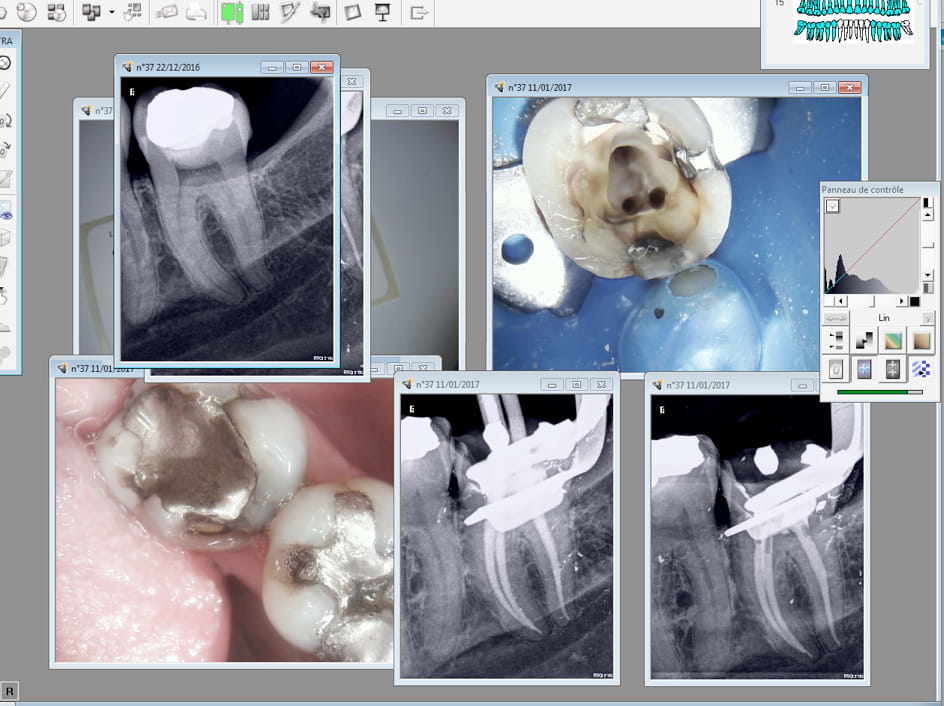Click the green tooth-comparison toolbar icon
This screenshot has width=944, height=706.
pos(232,12)
